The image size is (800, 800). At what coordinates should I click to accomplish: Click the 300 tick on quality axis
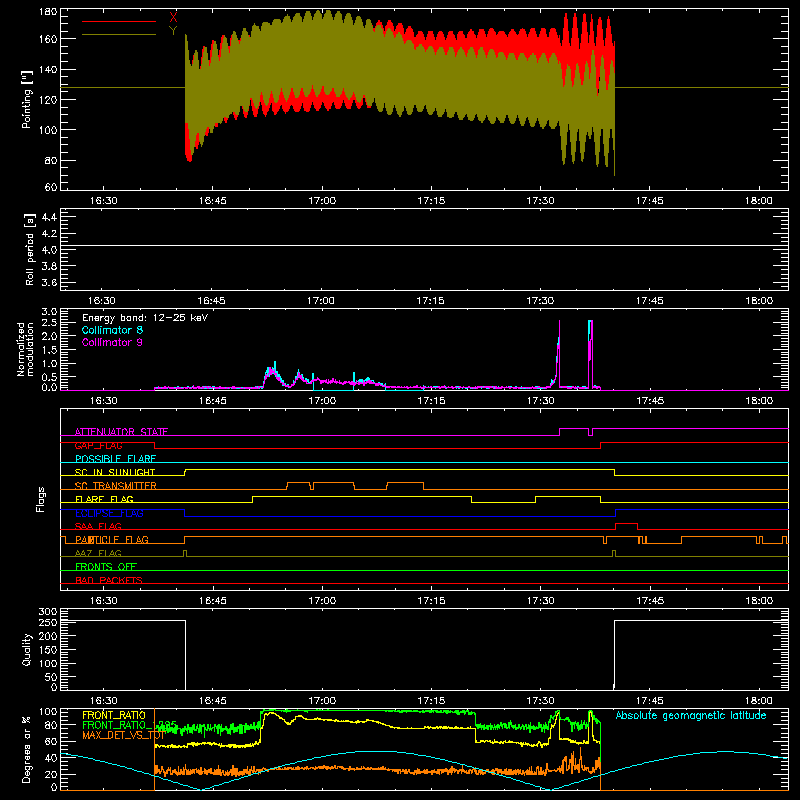pos(48,612)
